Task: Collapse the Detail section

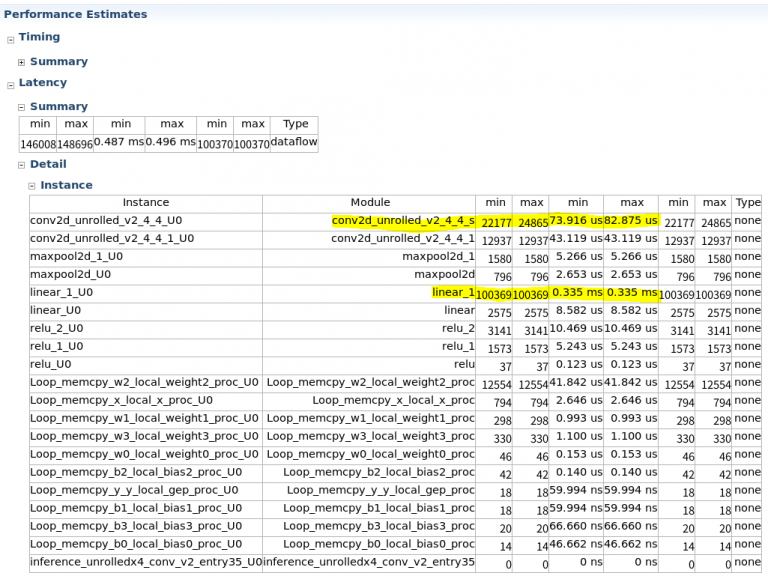Action: point(21,166)
